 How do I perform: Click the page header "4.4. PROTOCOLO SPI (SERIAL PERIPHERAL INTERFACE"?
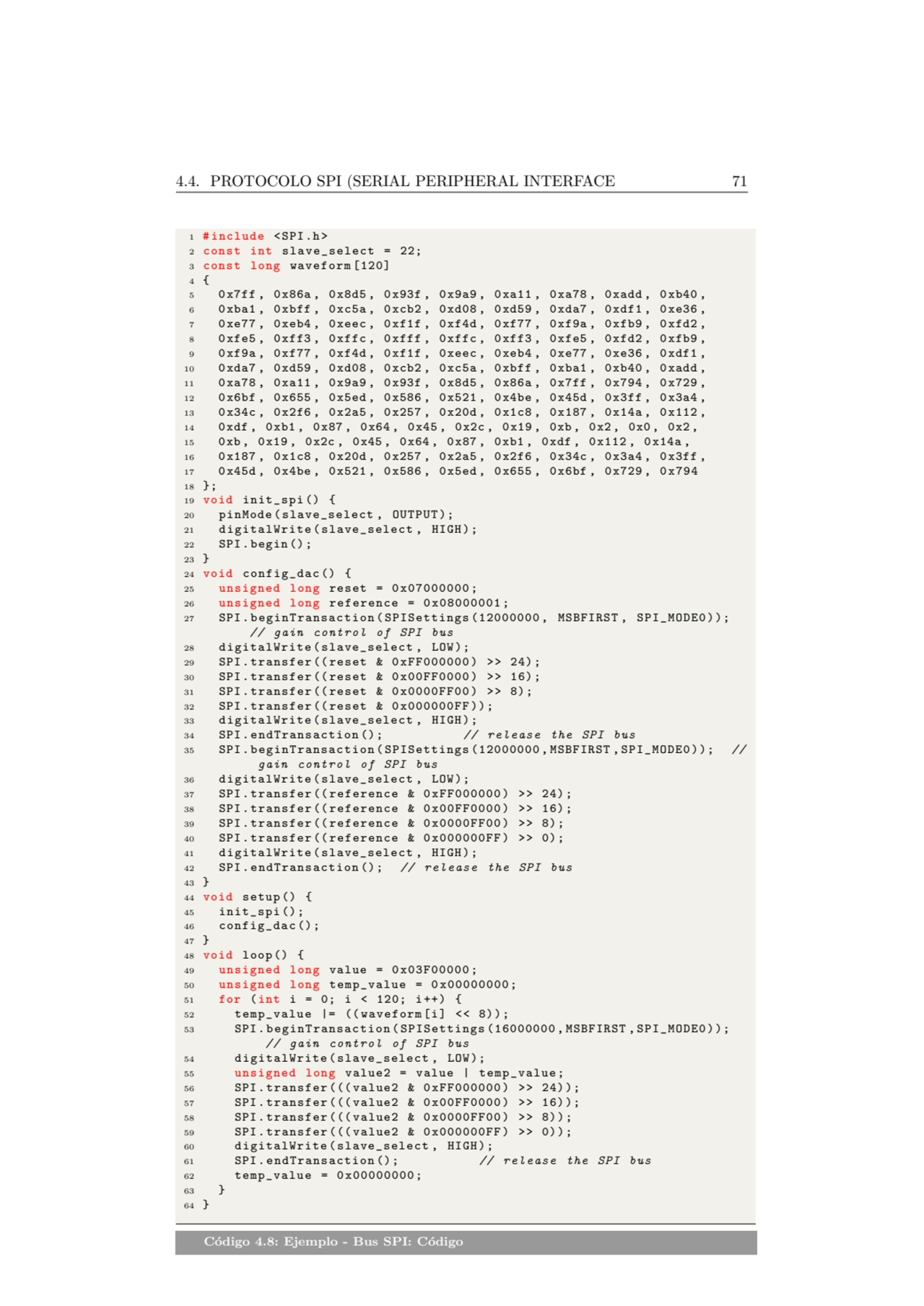tap(396, 181)
